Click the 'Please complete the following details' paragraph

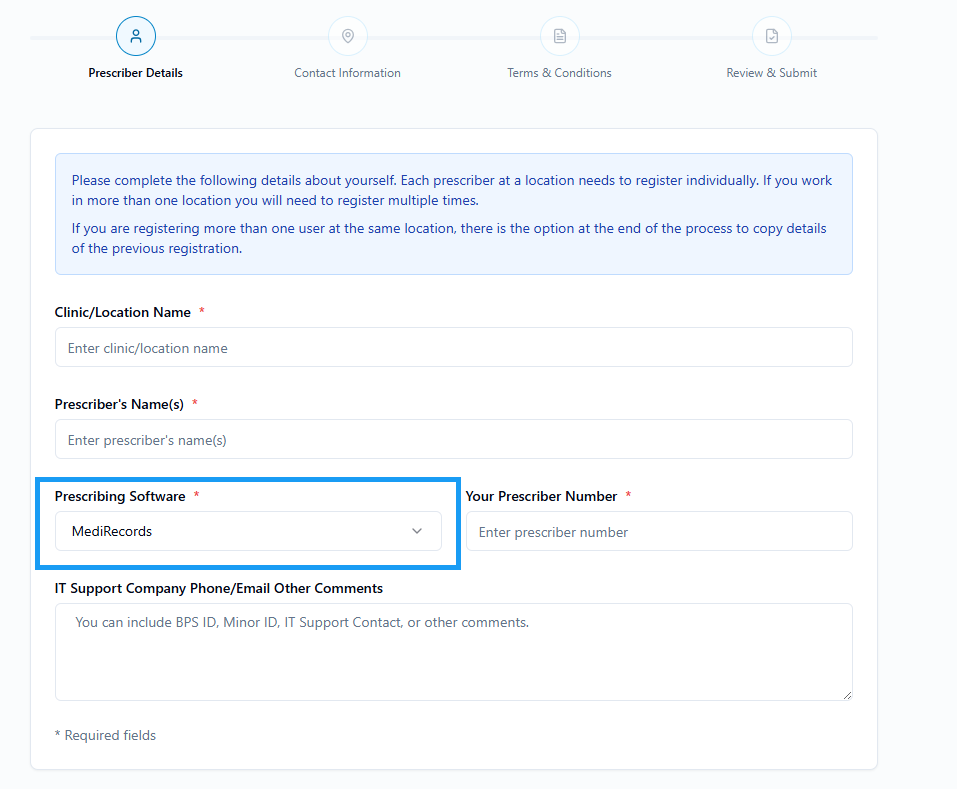tap(452, 190)
